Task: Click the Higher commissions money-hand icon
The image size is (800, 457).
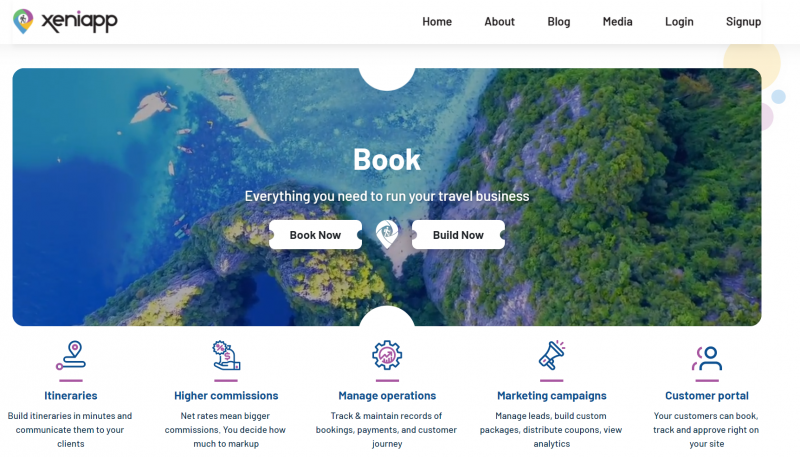Action: [226, 355]
